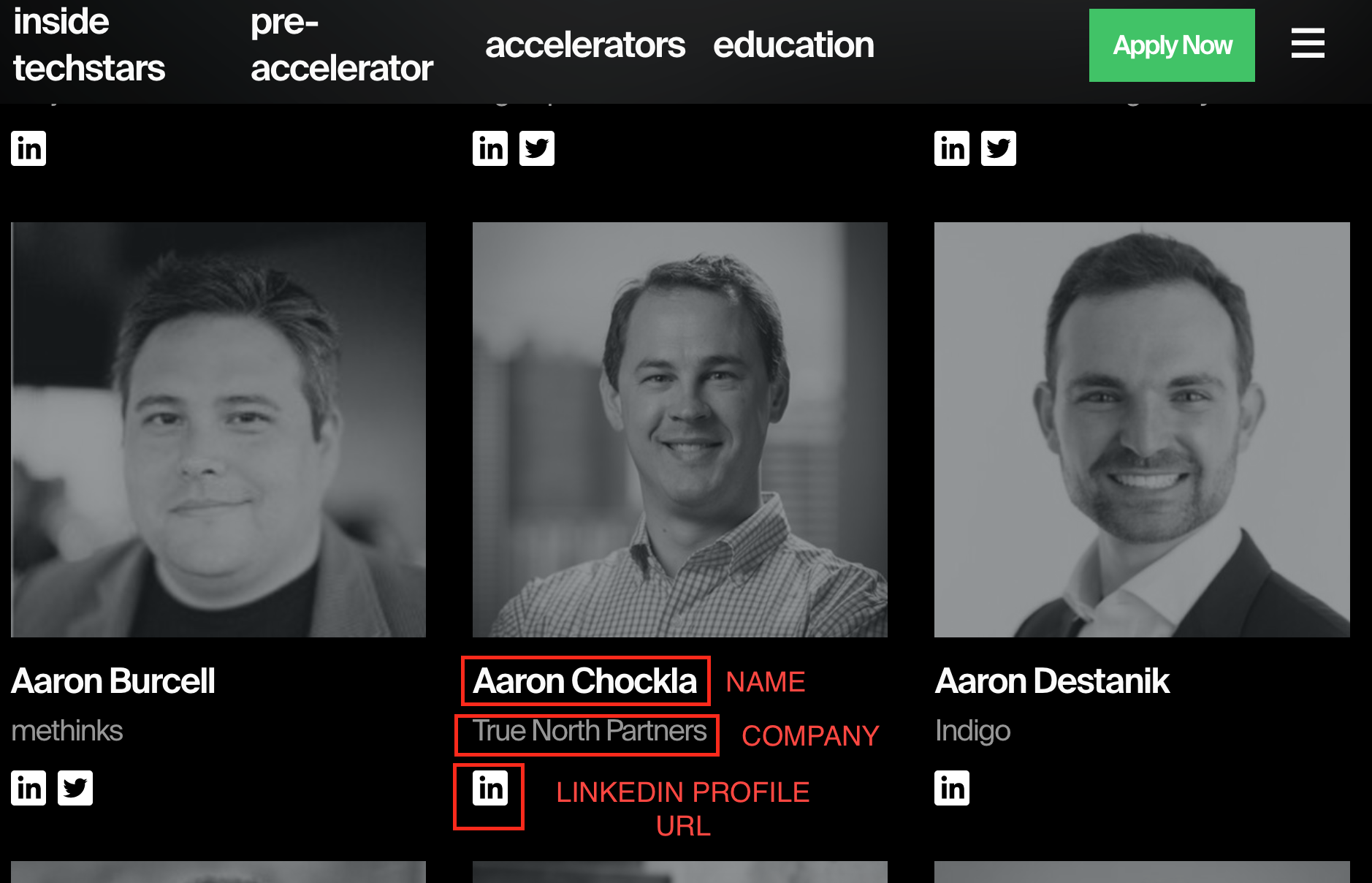The width and height of the screenshot is (1372, 883).
Task: Open Aaron Burcell's Twitter profile icon
Action: 75,788
